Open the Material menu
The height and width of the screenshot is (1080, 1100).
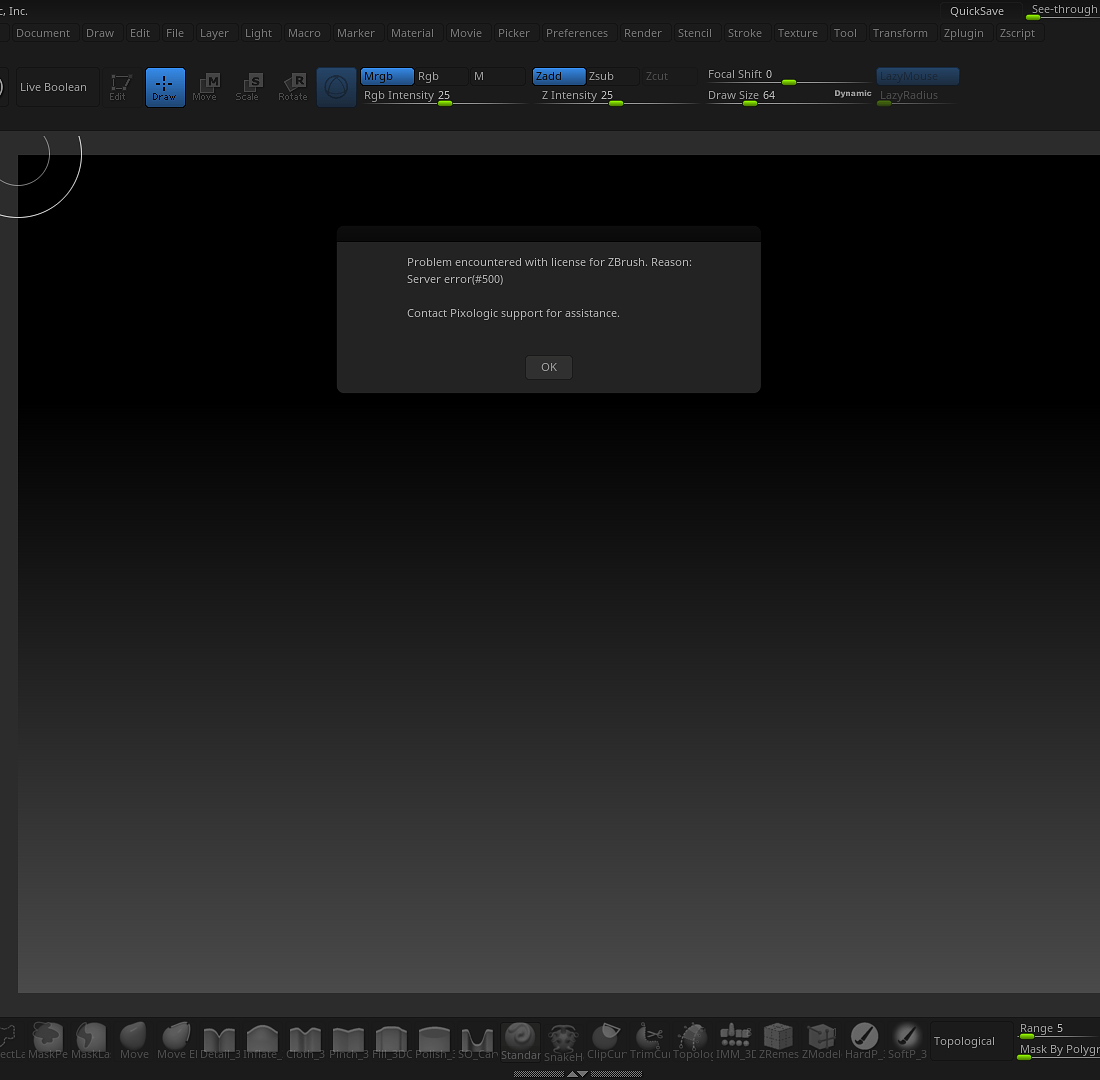[412, 33]
